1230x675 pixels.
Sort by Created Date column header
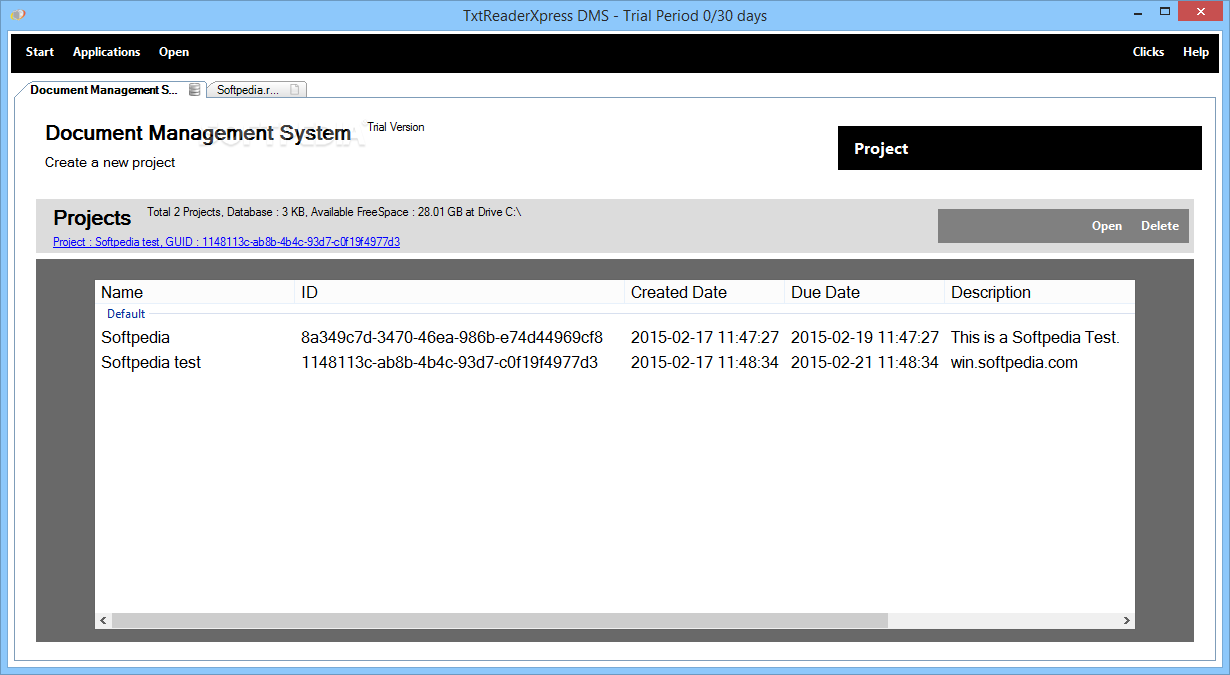point(705,292)
